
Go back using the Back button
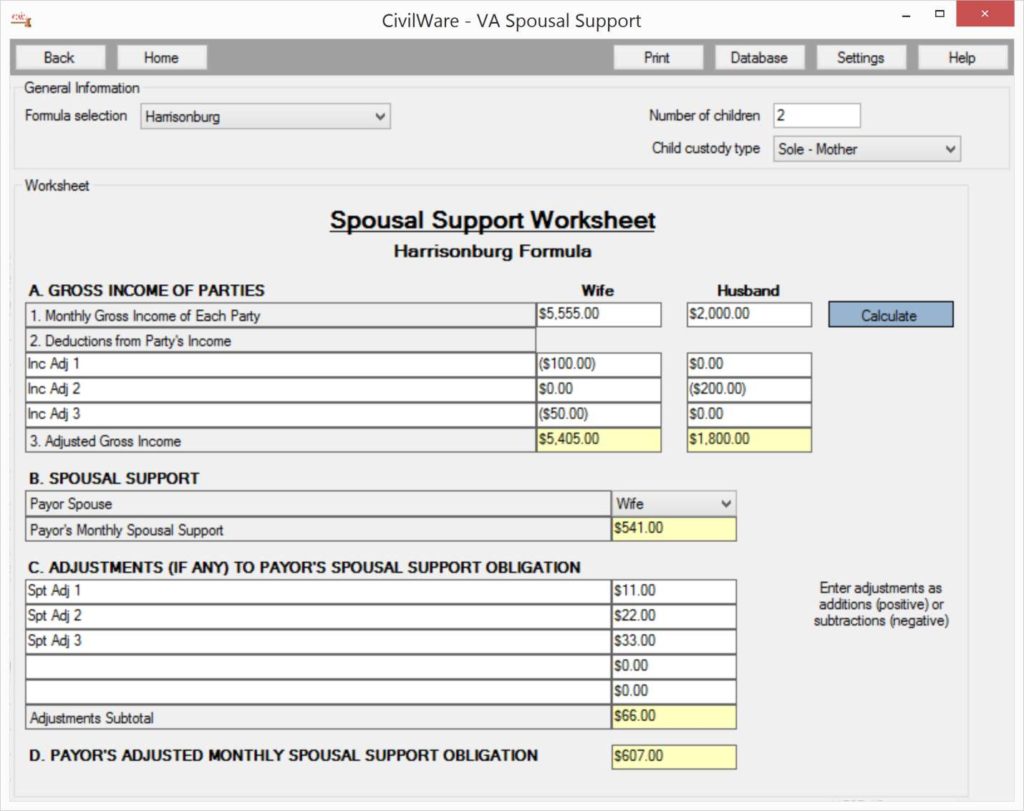[x=59, y=57]
